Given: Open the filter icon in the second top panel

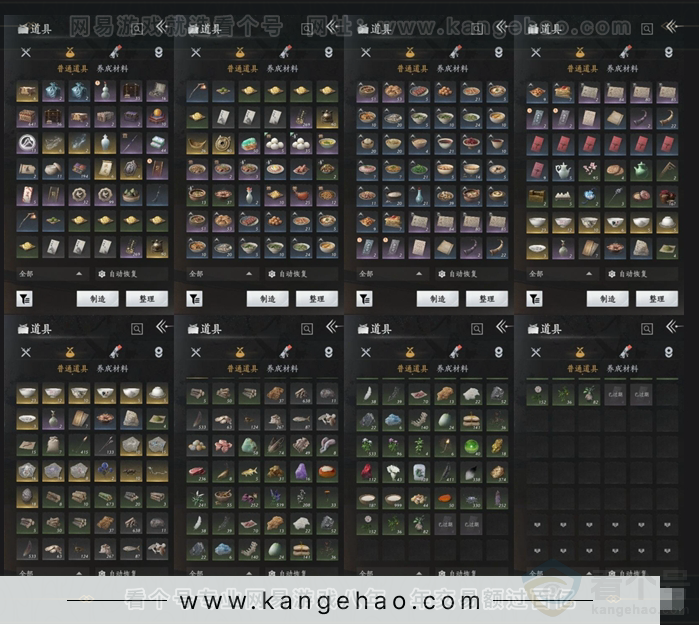Looking at the screenshot, I should click(194, 299).
